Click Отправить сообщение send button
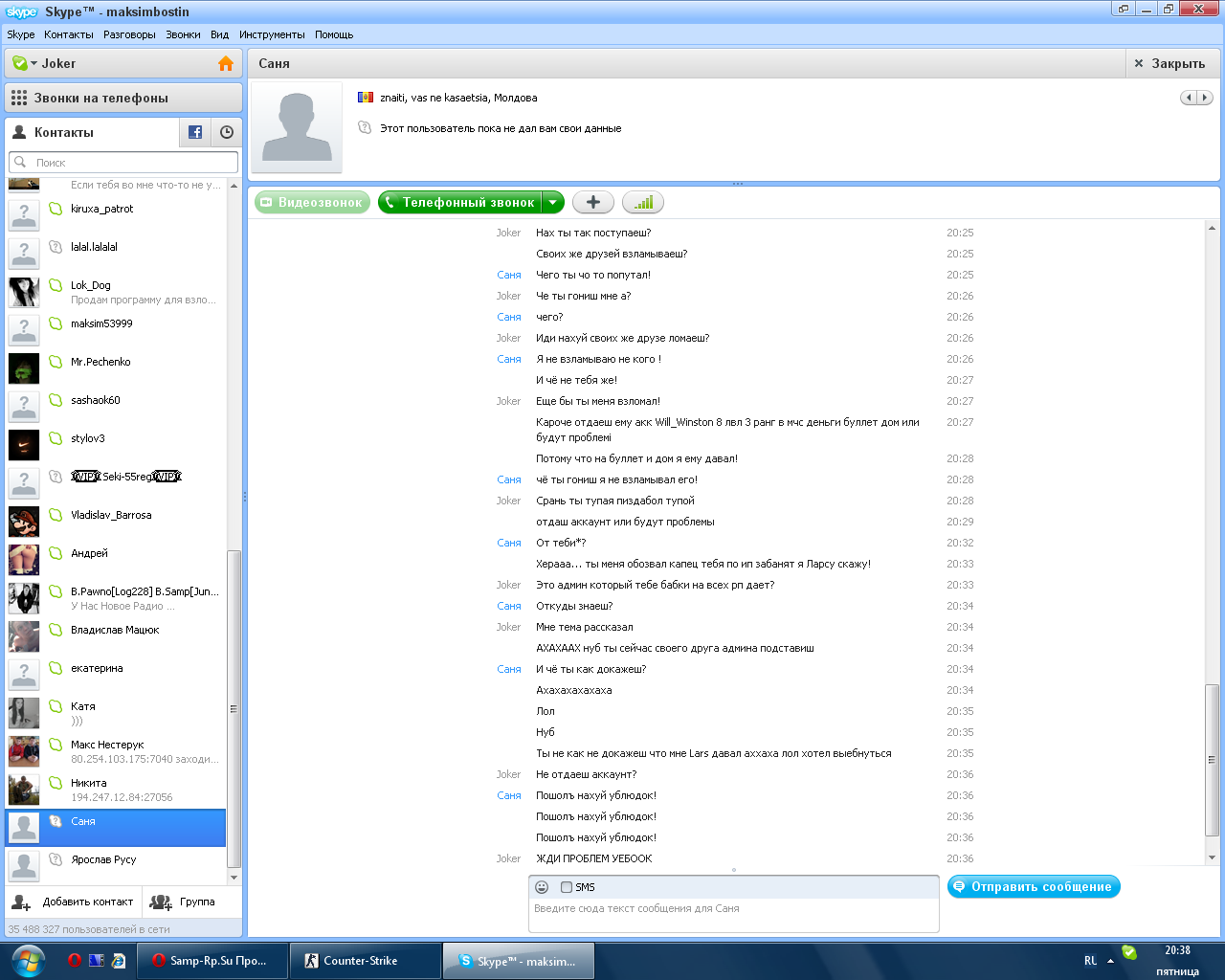This screenshot has width=1225, height=980. [1034, 887]
